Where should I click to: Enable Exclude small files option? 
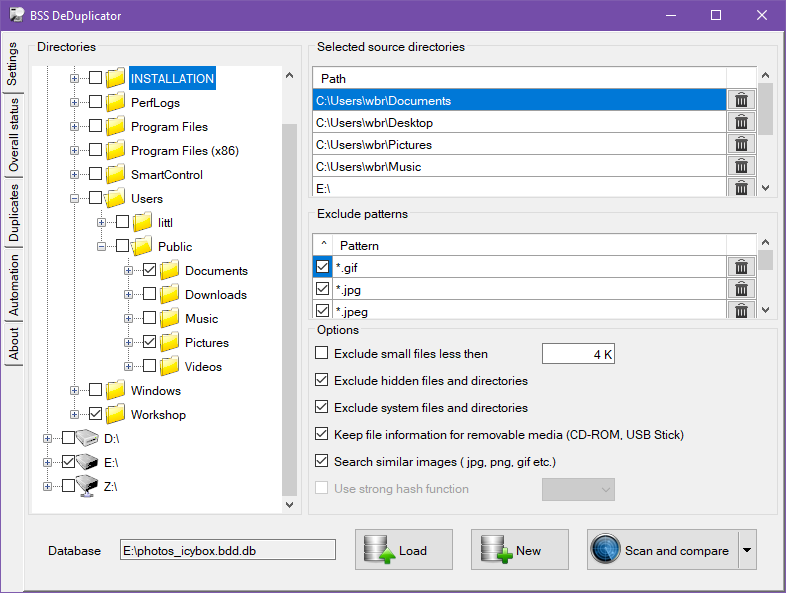(322, 353)
